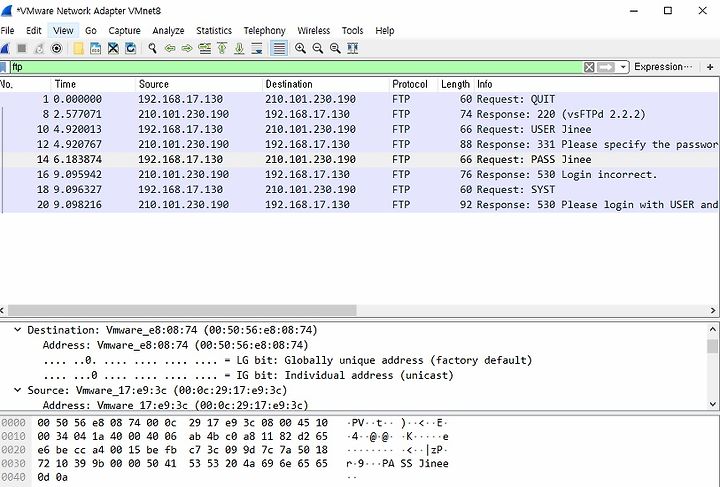Screen dimensions: 720x487
Task: Reload this capture file
Action: [x=130, y=48]
